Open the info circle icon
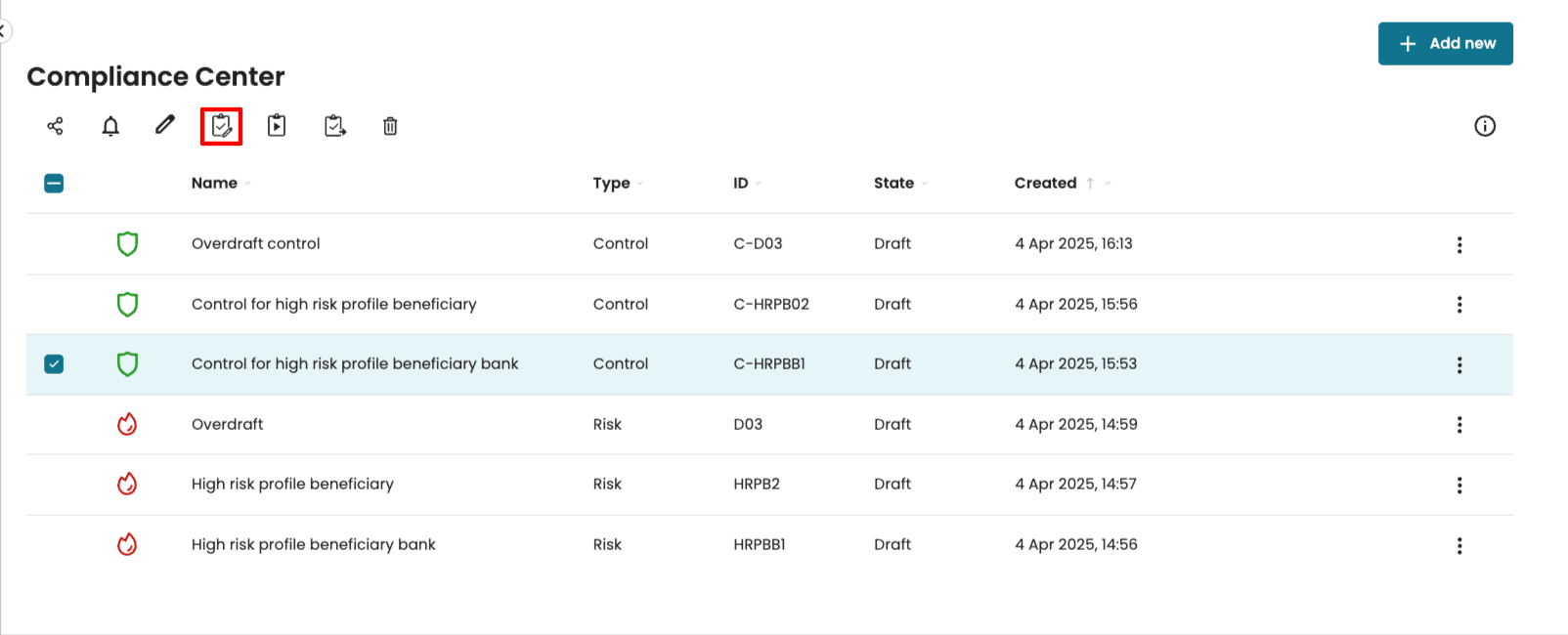 (x=1484, y=126)
